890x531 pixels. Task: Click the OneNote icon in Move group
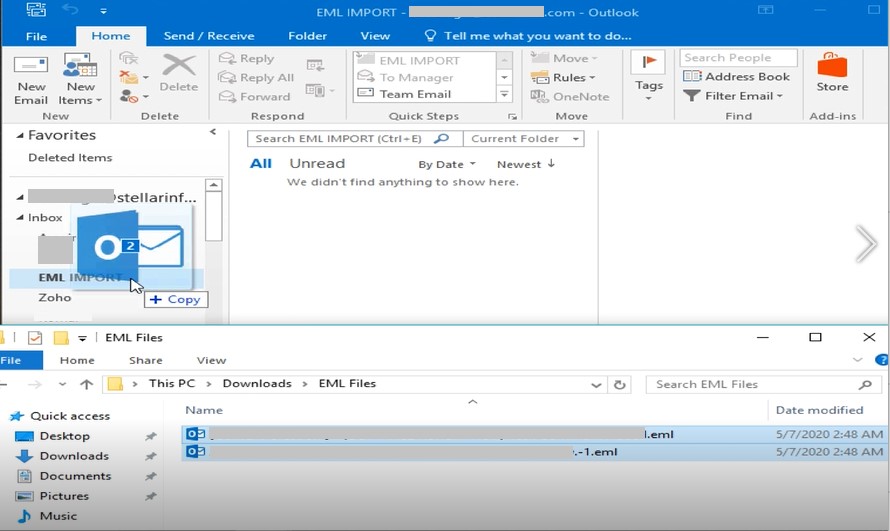(570, 97)
